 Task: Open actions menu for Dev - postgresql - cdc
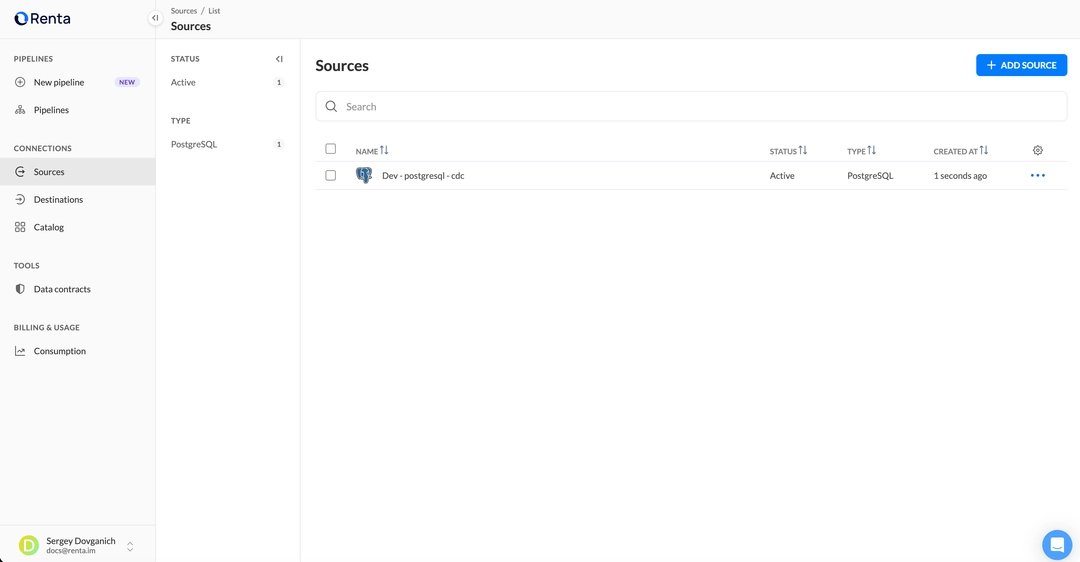click(1038, 176)
